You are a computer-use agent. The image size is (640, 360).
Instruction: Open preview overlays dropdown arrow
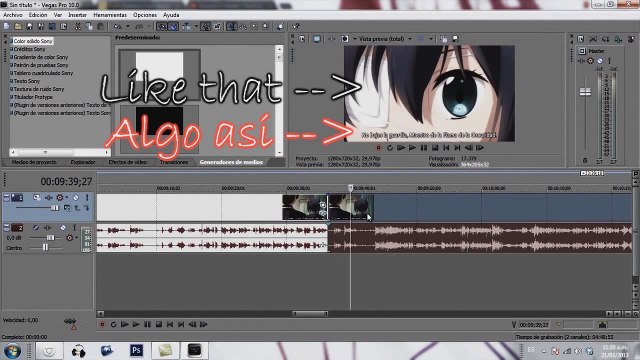tap(431, 39)
